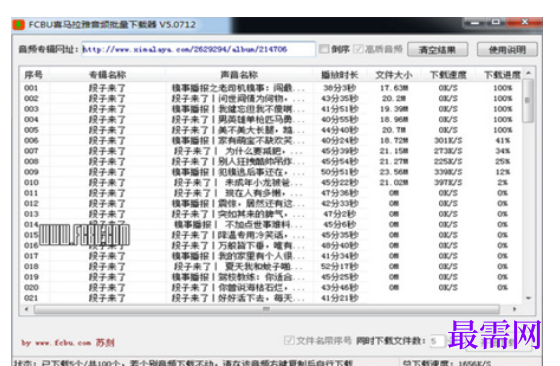Maximize the FCBU downloader window

tap(496, 23)
